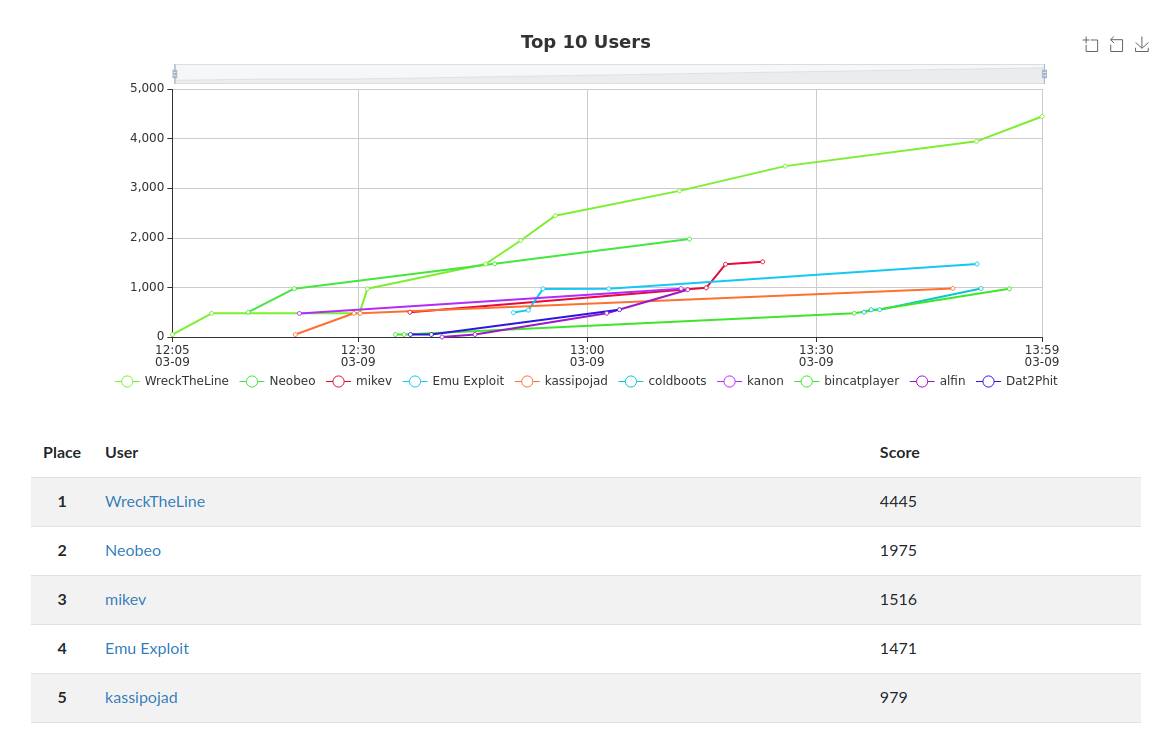Open the kassipojad profile link
The image size is (1175, 737).
pyautogui.click(x=141, y=697)
